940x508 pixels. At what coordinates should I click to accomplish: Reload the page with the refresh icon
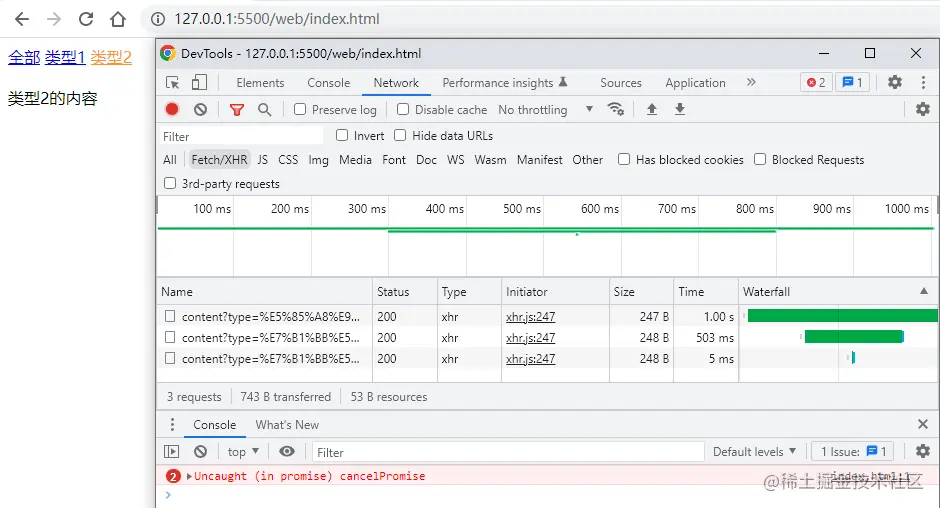click(x=86, y=19)
